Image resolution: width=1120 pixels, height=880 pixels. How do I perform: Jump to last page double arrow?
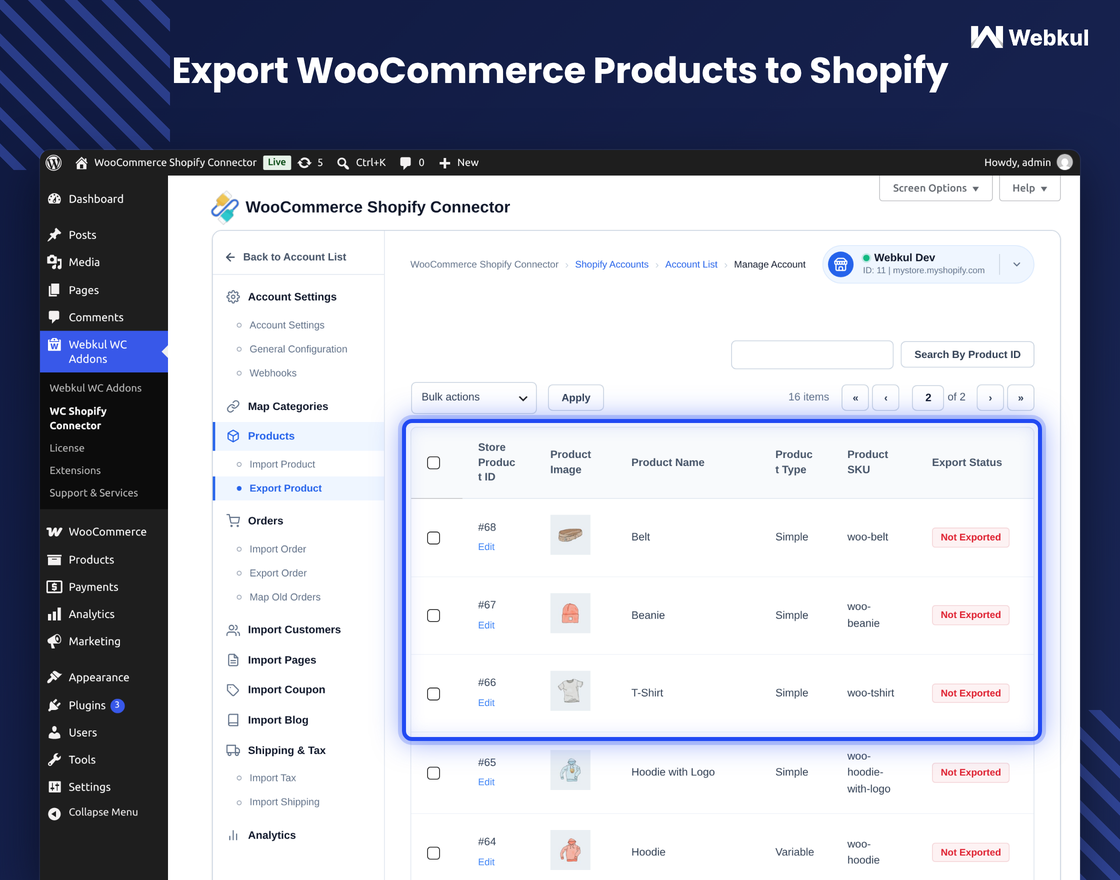click(1021, 398)
